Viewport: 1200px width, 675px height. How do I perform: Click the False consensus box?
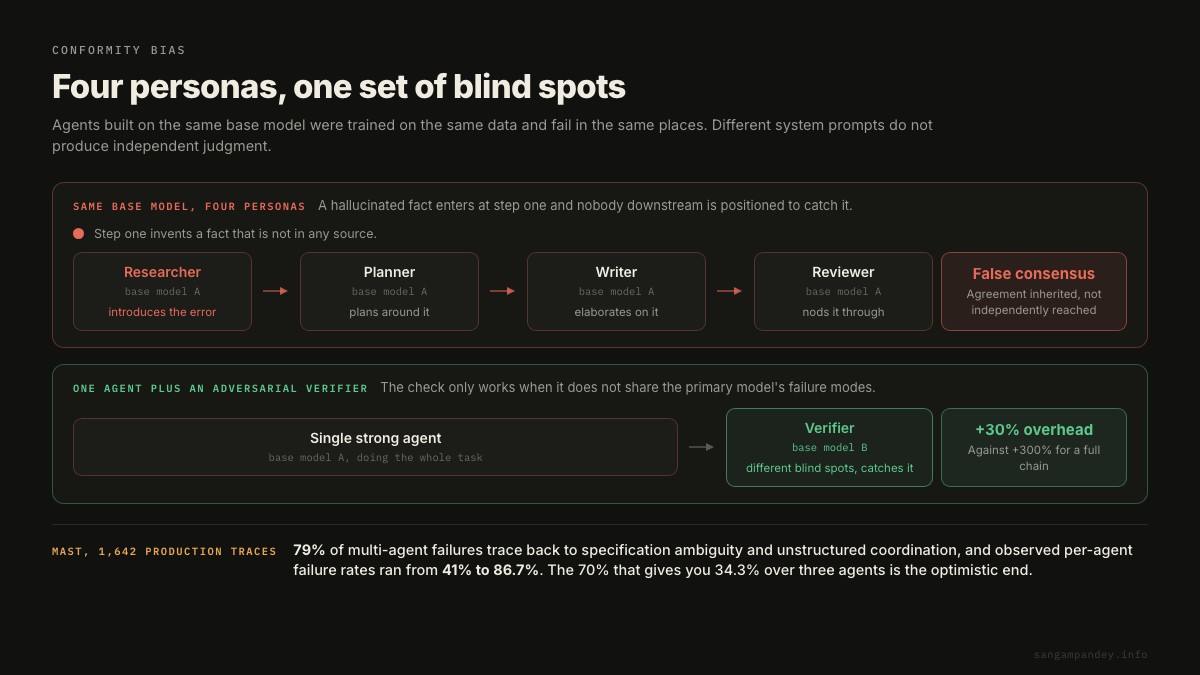click(1034, 291)
